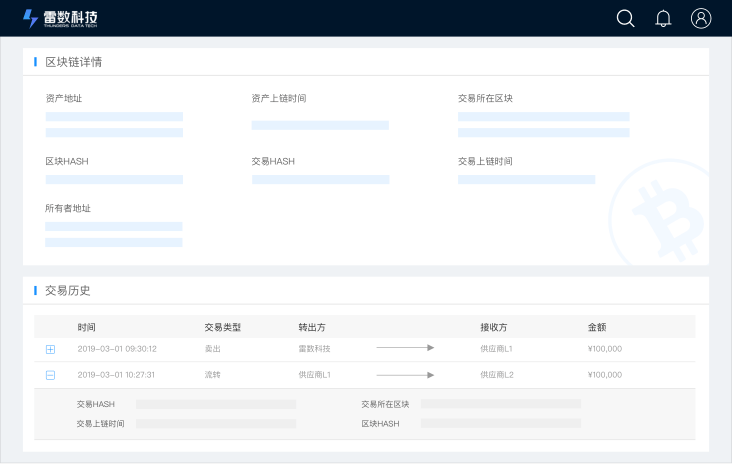
Task: Open notifications bell icon
Action: tap(663, 19)
